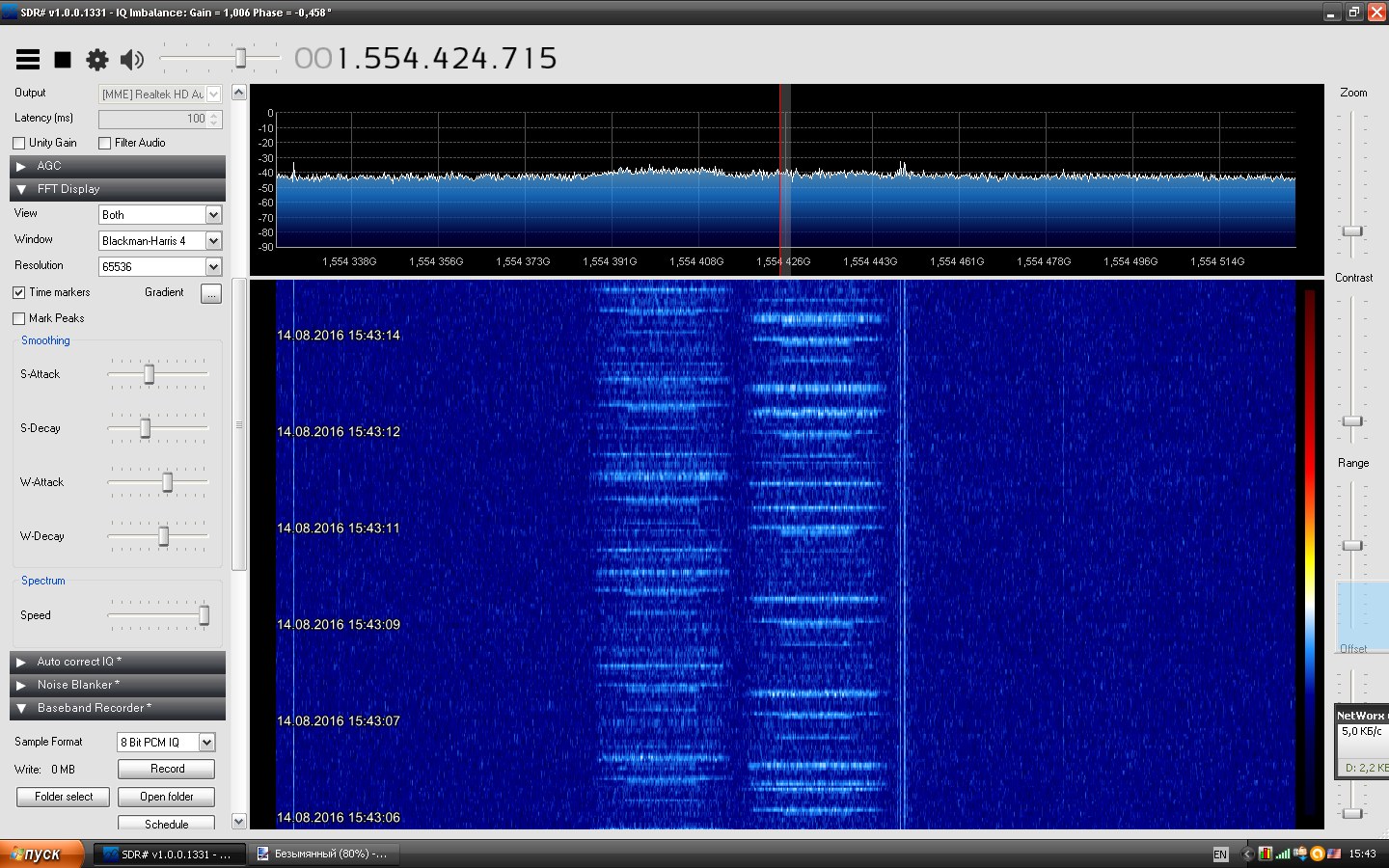Click the Record button
Viewport: 1389px width, 868px height.
pos(166,769)
